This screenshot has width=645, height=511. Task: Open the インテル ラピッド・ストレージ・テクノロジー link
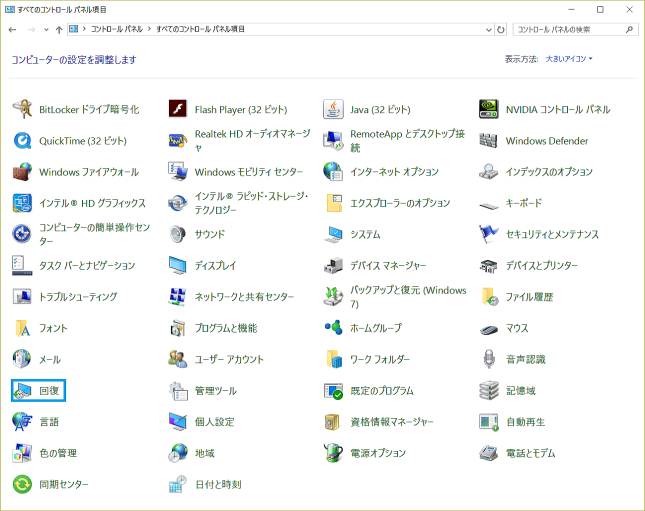click(251, 203)
